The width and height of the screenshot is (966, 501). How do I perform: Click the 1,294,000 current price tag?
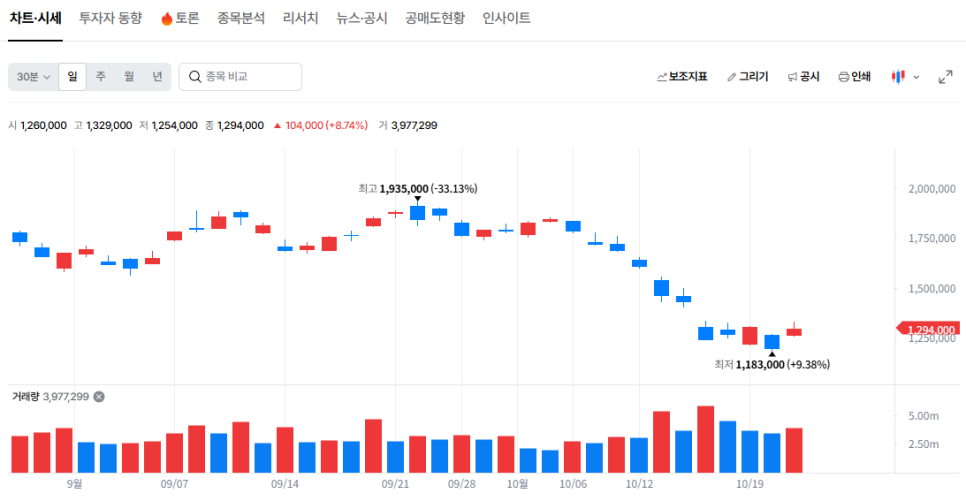pyautogui.click(x=929, y=330)
